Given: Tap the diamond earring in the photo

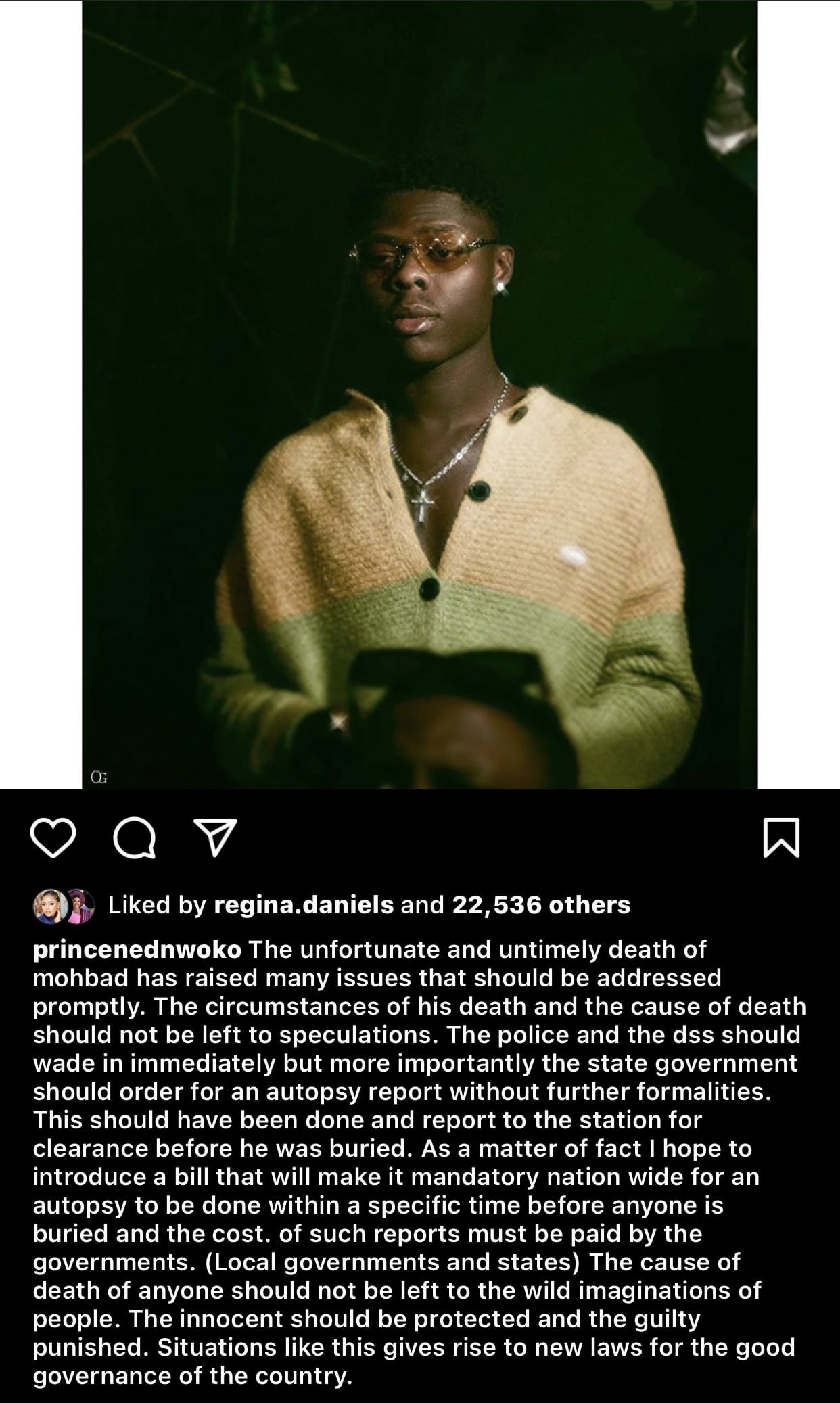Looking at the screenshot, I should point(502,288).
